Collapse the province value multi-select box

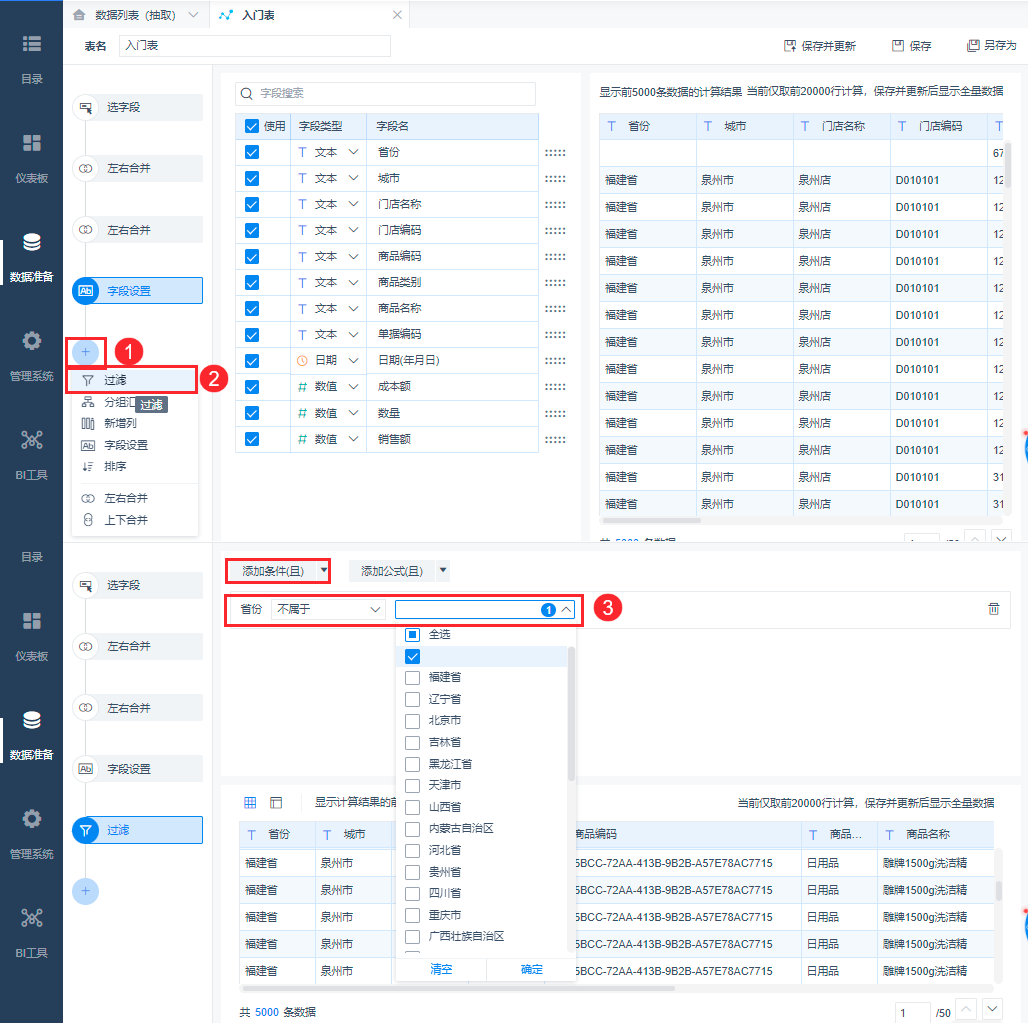[x=566, y=610]
